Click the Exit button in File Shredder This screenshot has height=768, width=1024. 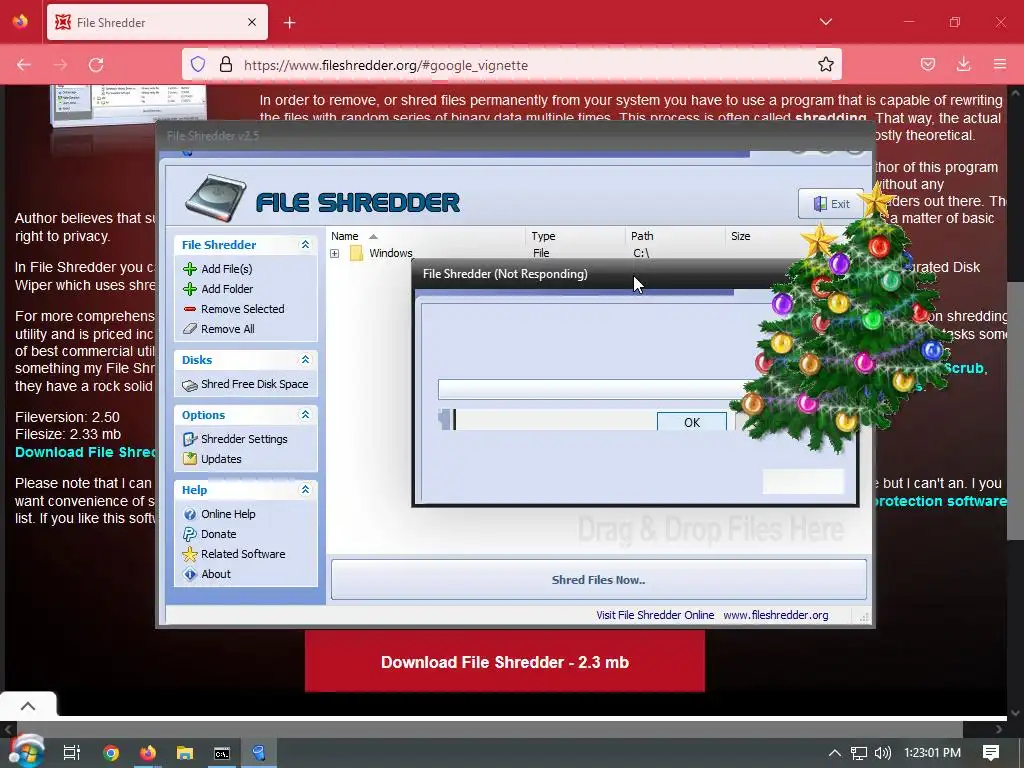[x=831, y=204]
